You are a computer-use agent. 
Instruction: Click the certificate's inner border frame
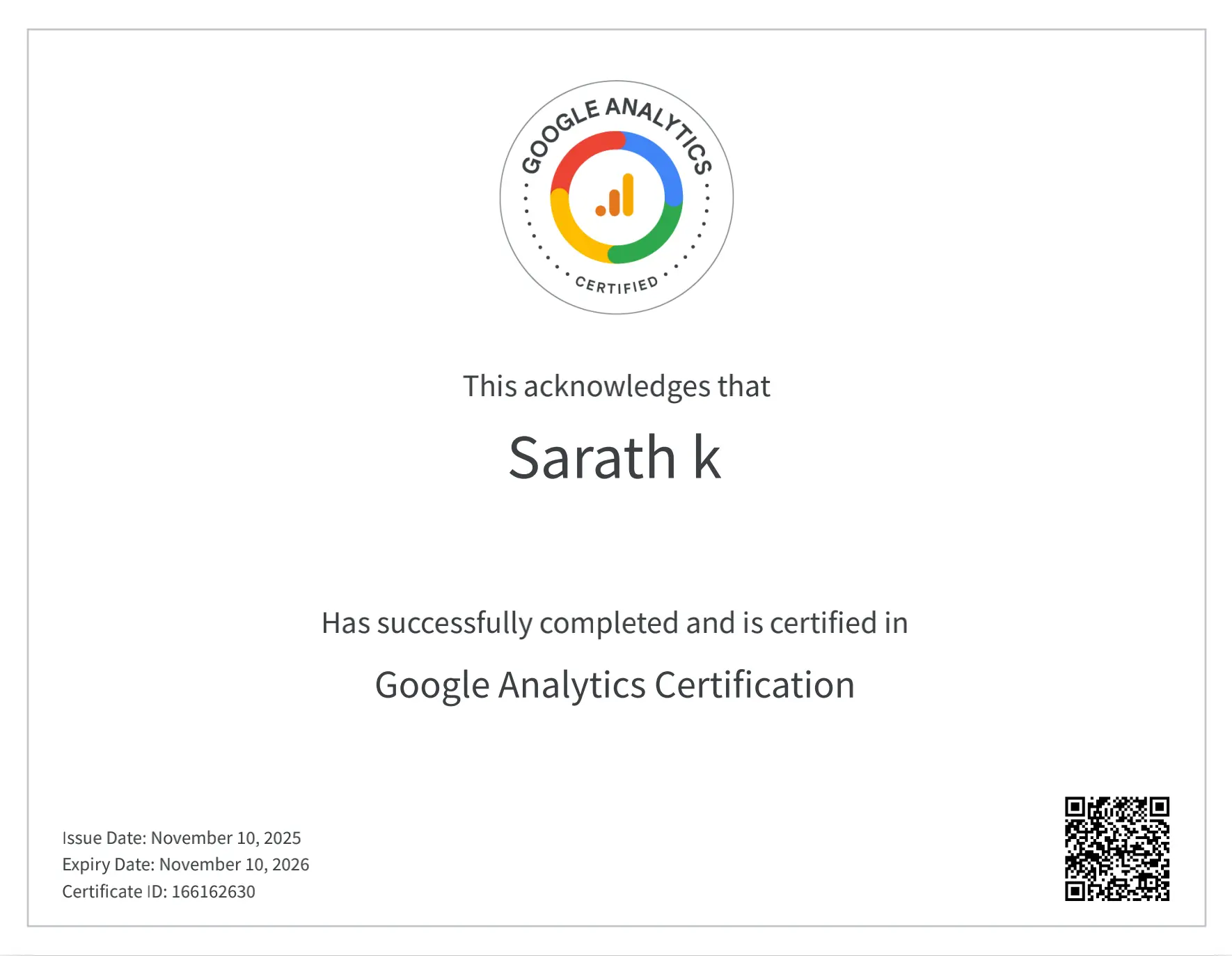coord(615,29)
